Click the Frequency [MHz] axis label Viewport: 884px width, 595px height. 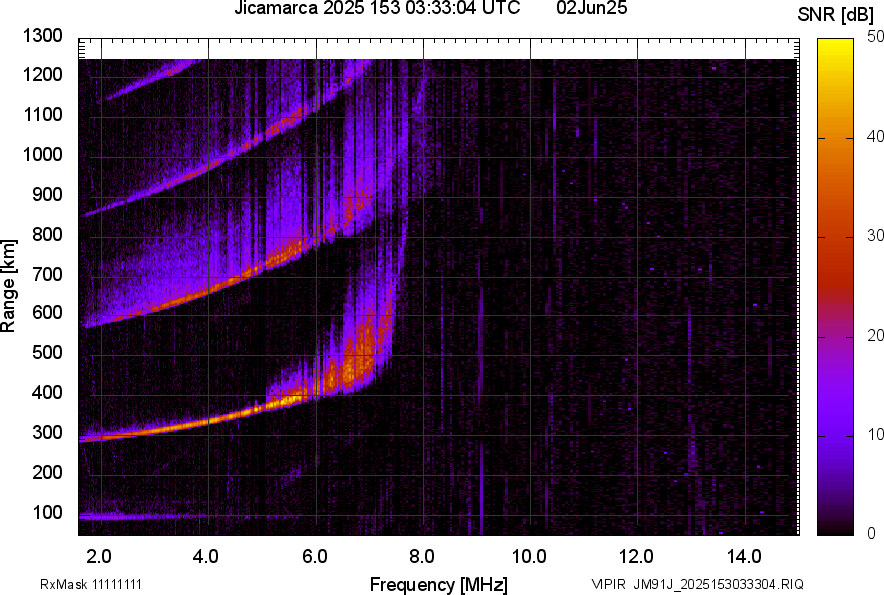pos(439,584)
